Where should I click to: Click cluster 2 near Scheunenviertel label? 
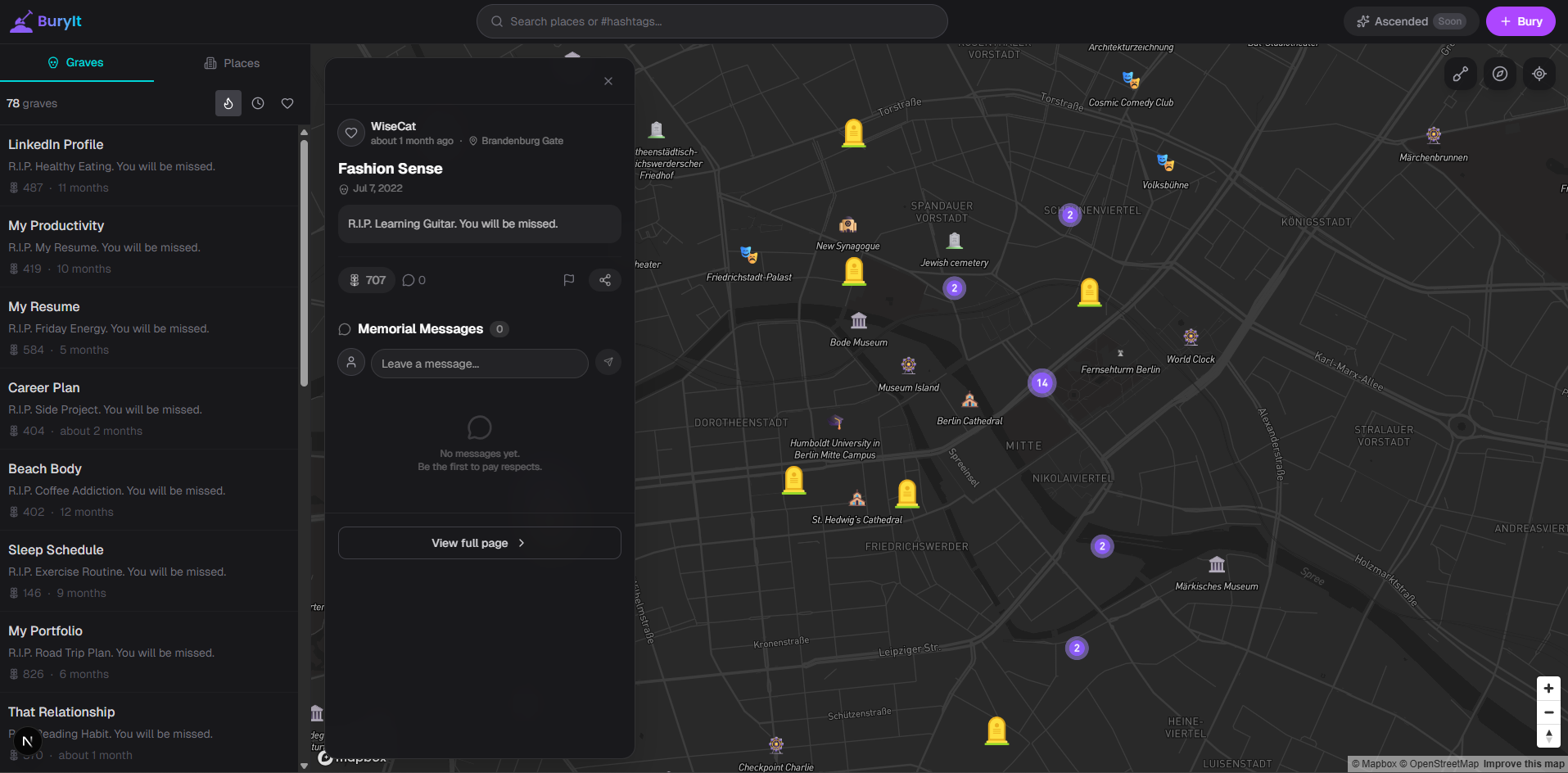tap(1069, 215)
